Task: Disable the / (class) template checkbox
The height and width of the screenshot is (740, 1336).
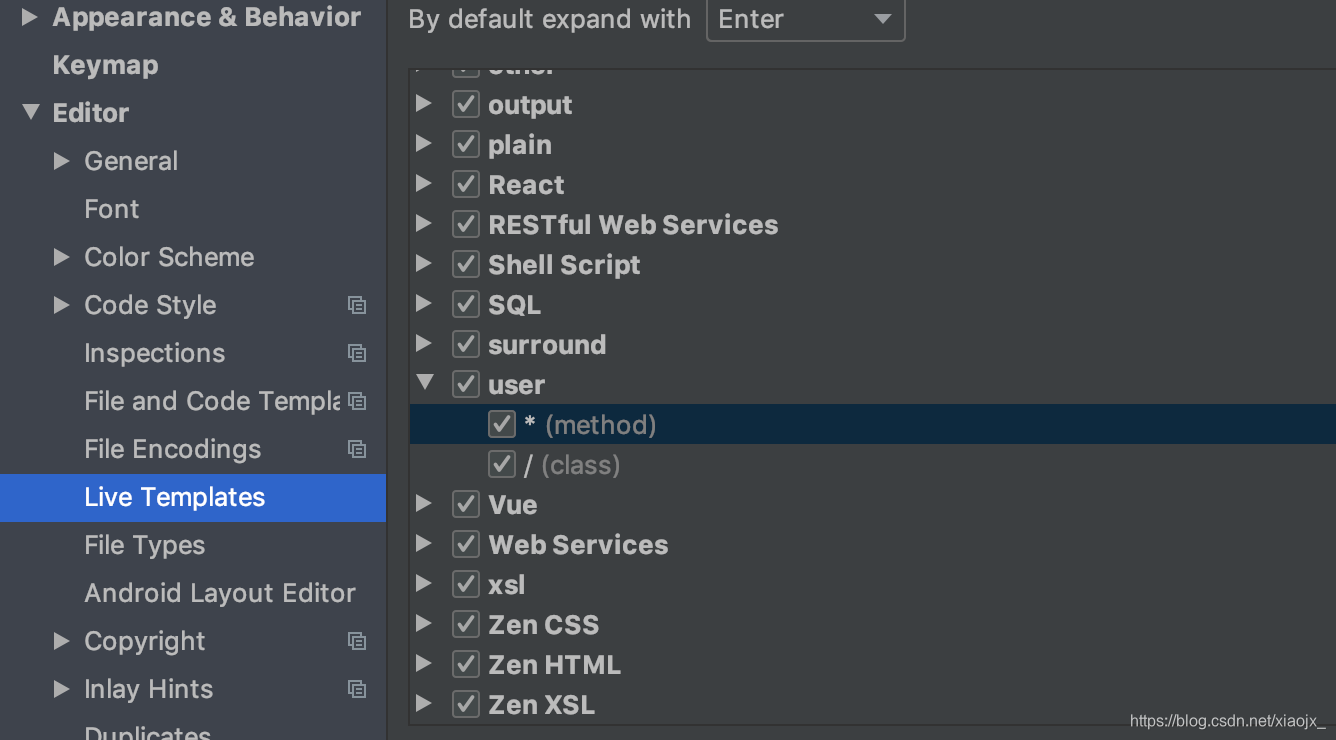Action: coord(502,464)
